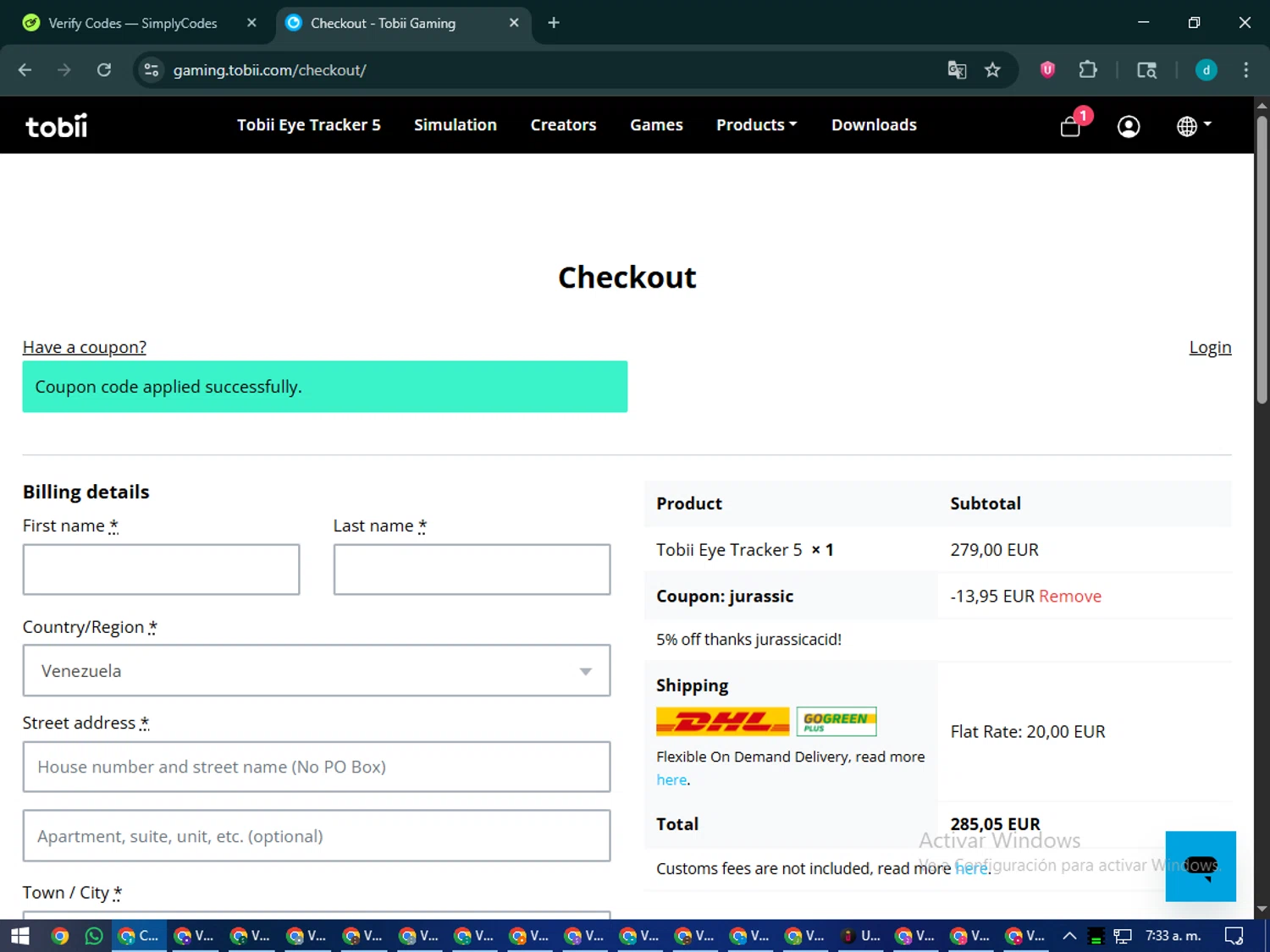Click the media/search tabs control icon
The height and width of the screenshot is (952, 1270).
pyautogui.click(x=1146, y=70)
